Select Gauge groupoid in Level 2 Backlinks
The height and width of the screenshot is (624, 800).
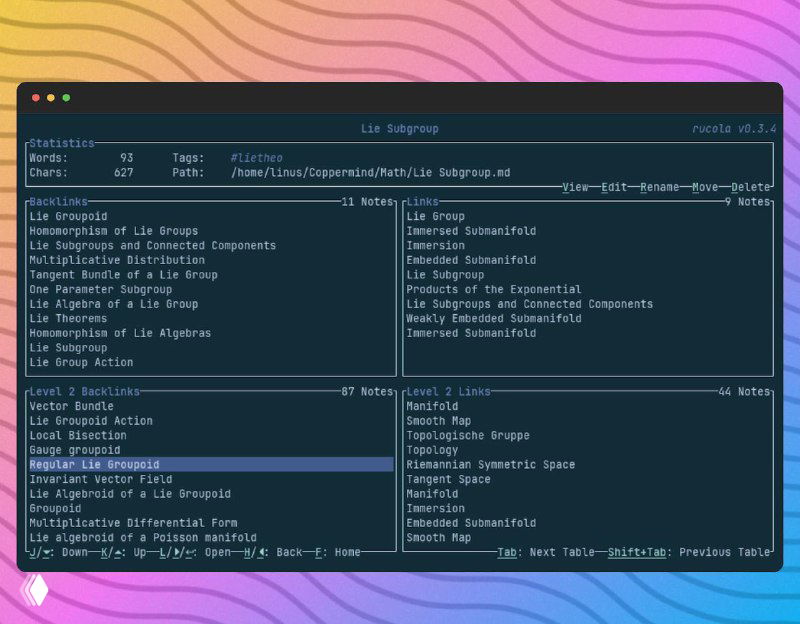coord(75,450)
